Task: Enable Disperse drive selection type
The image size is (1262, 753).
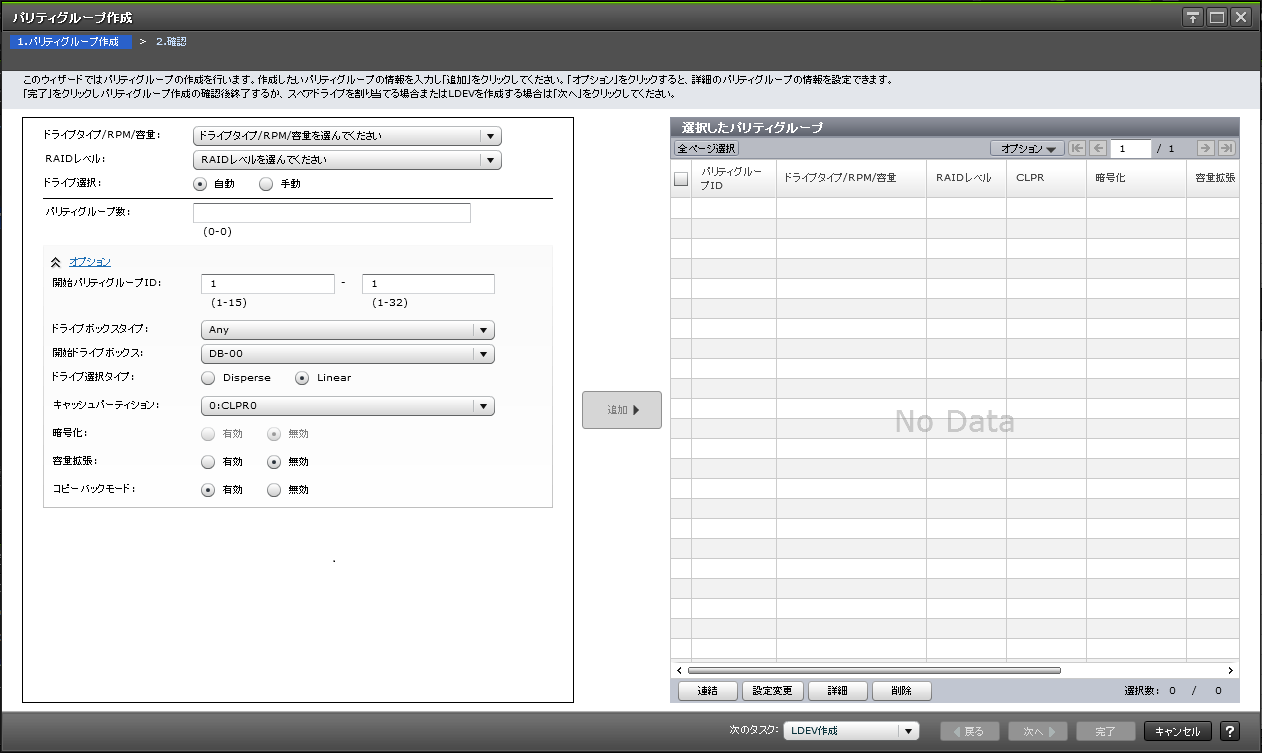Action: click(x=208, y=378)
